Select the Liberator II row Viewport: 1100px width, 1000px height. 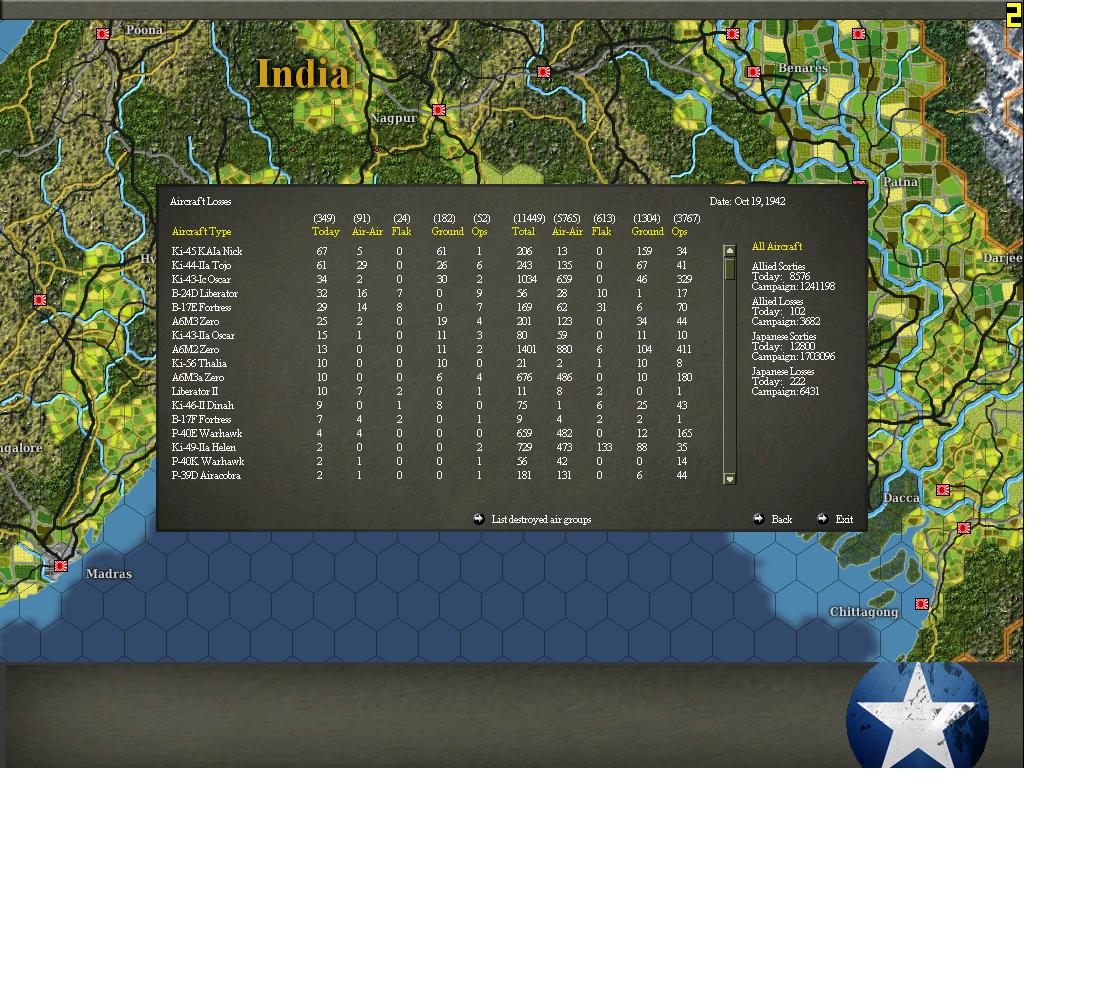coord(431,392)
